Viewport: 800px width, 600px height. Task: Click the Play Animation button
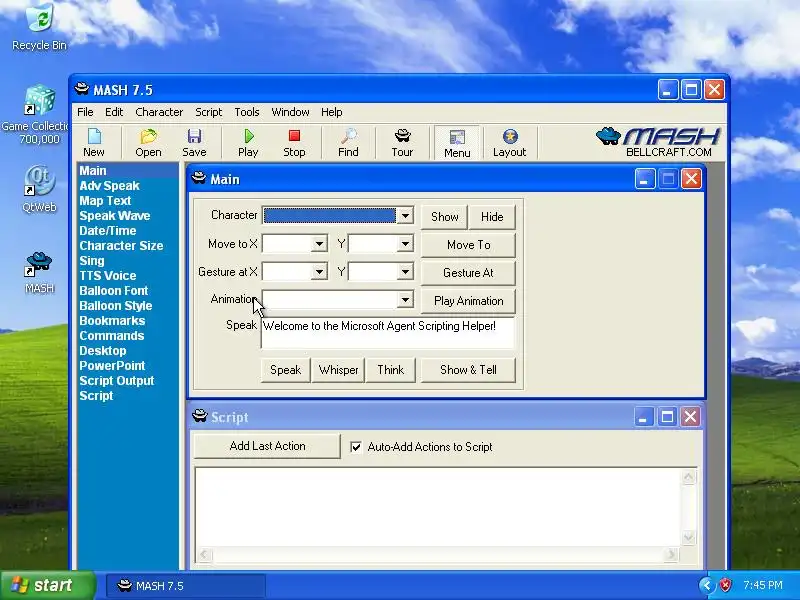tap(468, 301)
